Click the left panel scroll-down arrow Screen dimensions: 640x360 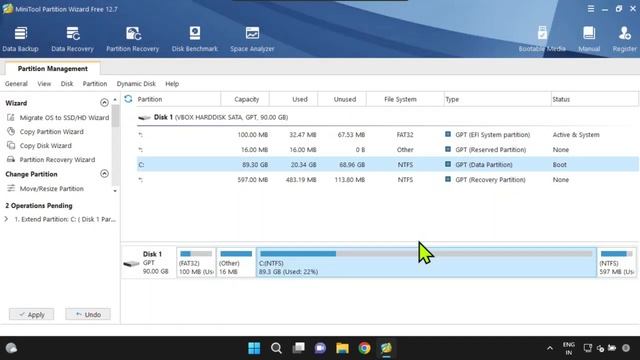pyautogui.click(x=115, y=190)
